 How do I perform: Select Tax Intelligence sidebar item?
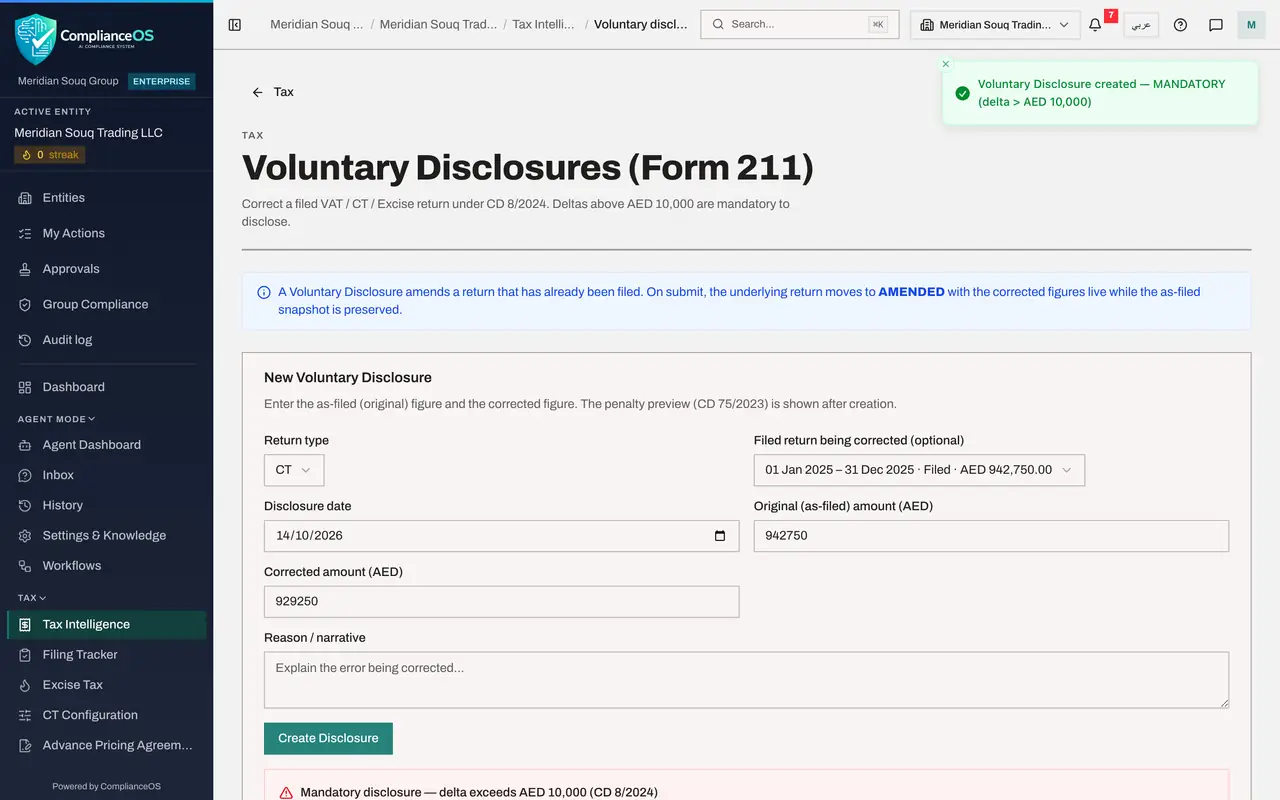tap(106, 624)
